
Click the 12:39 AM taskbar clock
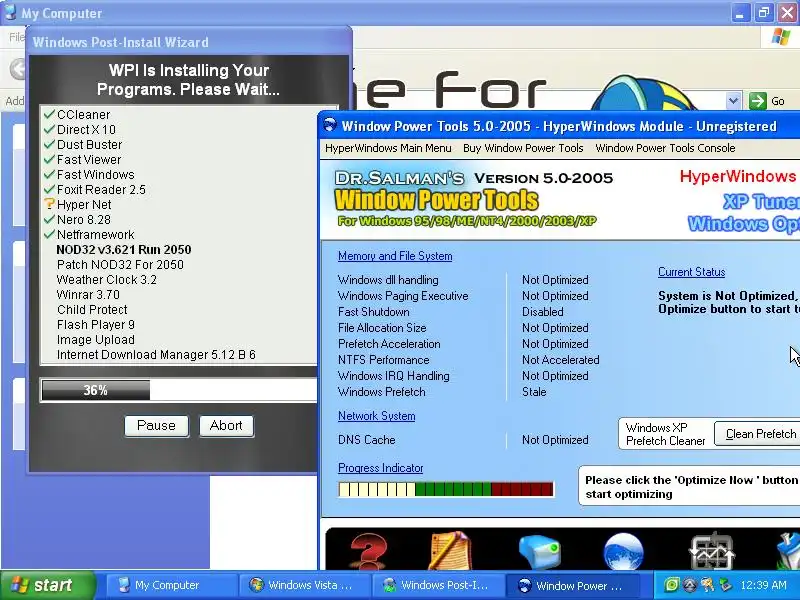[763, 585]
